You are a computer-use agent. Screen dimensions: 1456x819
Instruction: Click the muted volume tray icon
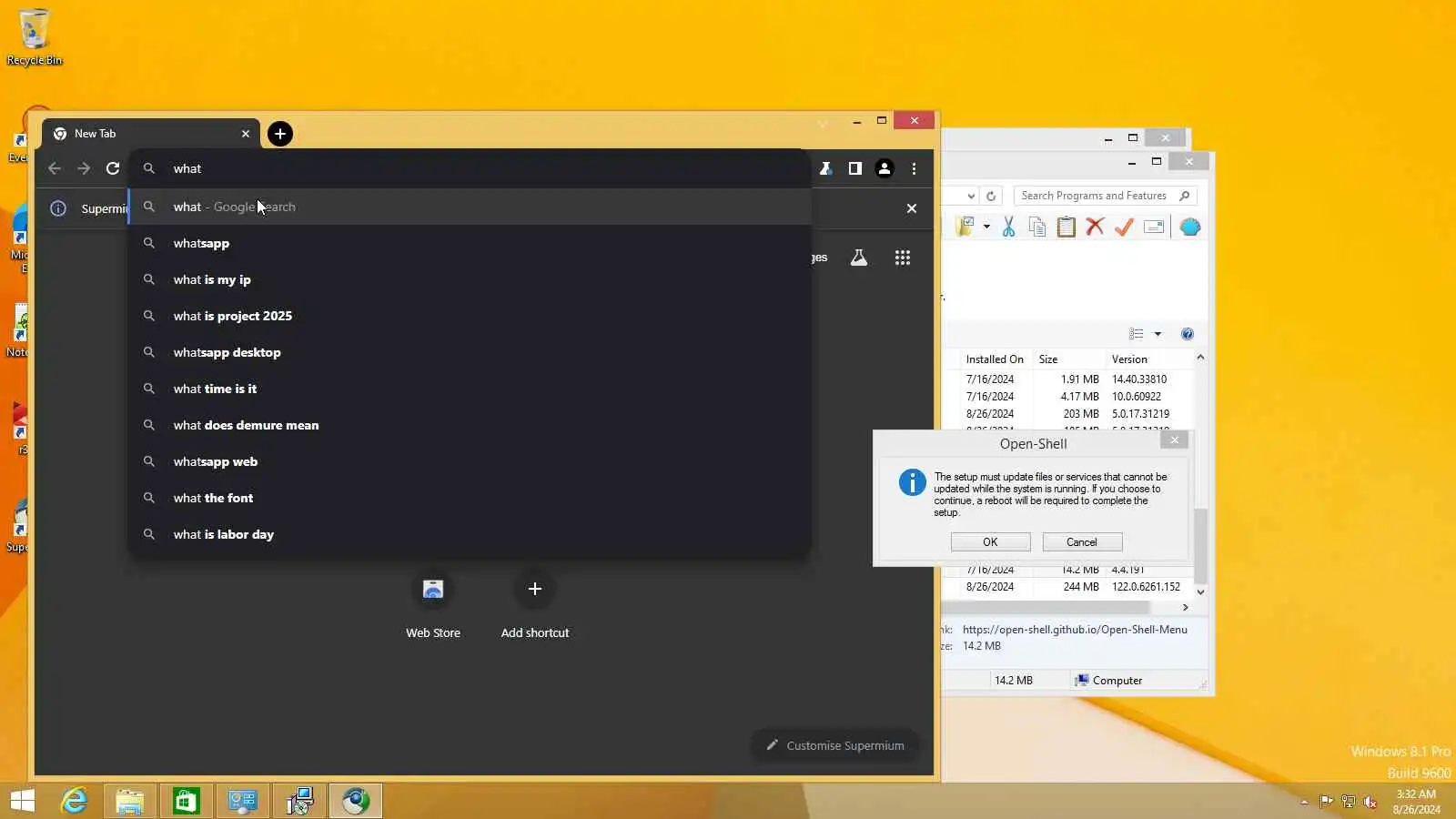coord(1370,802)
